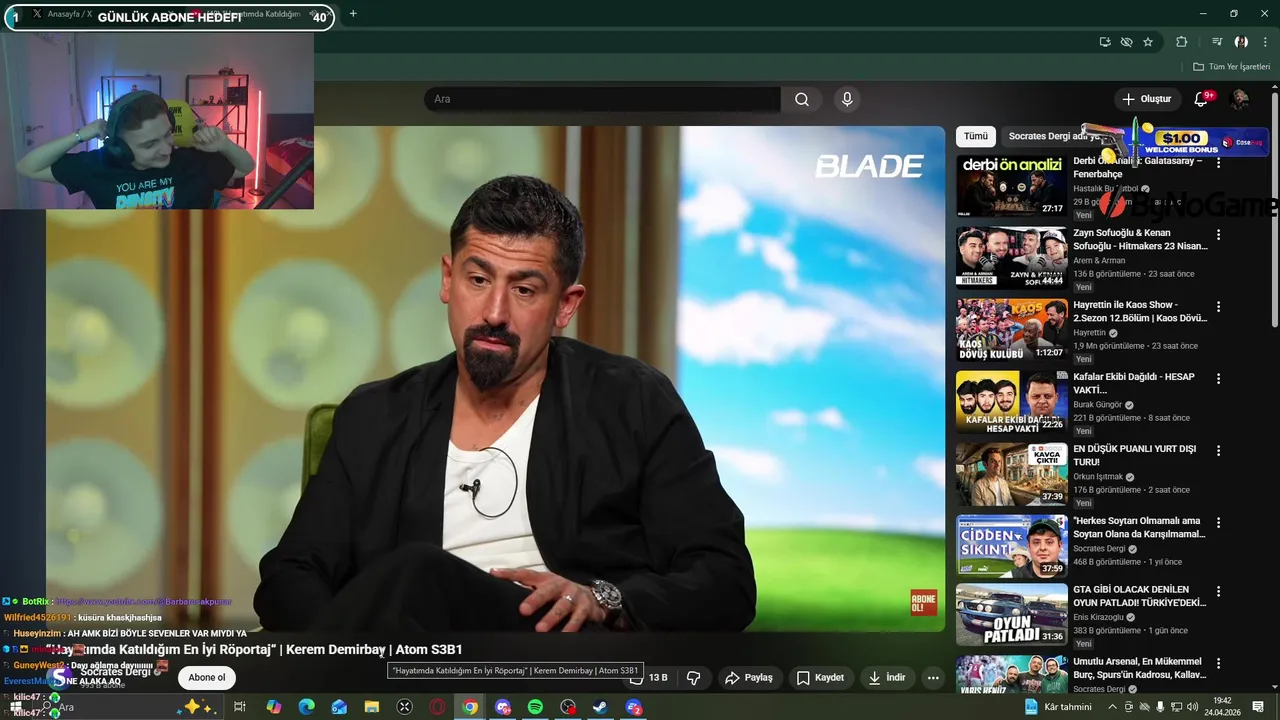Click Enis Kirazoğlu channel name
This screenshot has height=720, width=1280.
1099,618
